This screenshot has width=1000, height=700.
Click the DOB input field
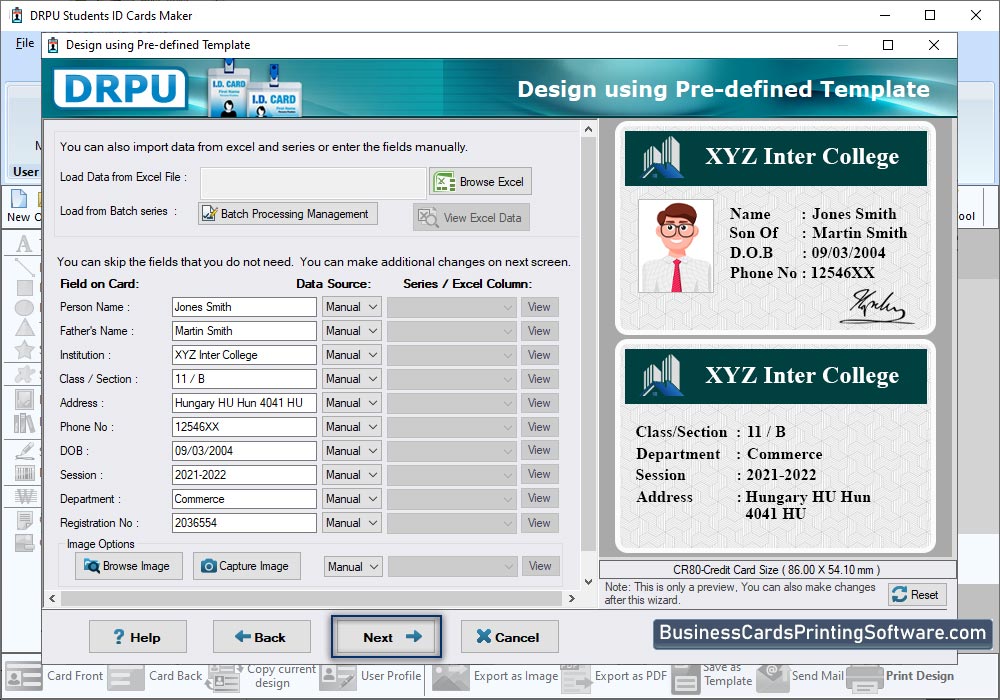coord(244,451)
